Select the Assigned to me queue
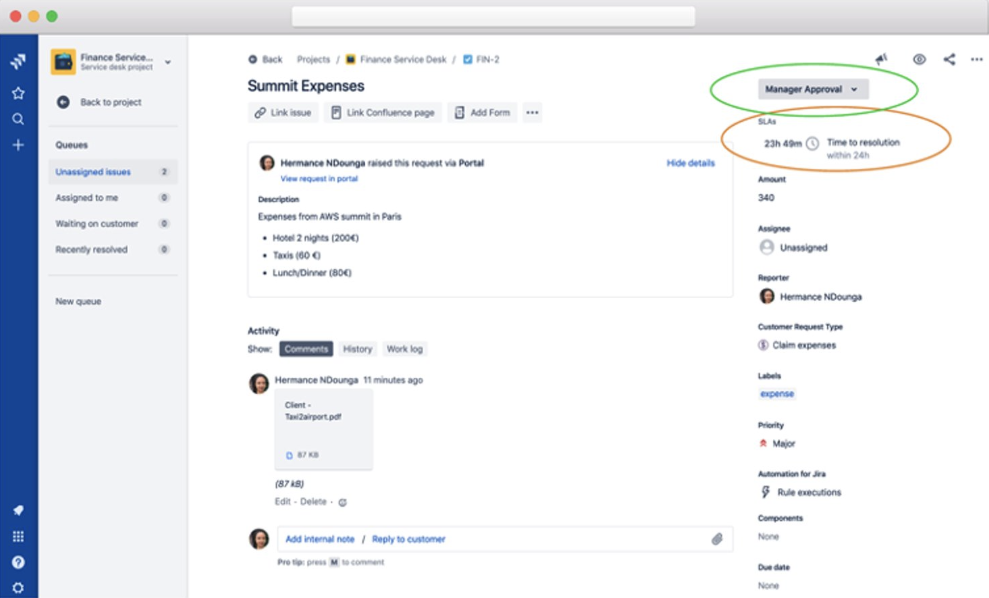This screenshot has height=598, width=989. click(86, 198)
